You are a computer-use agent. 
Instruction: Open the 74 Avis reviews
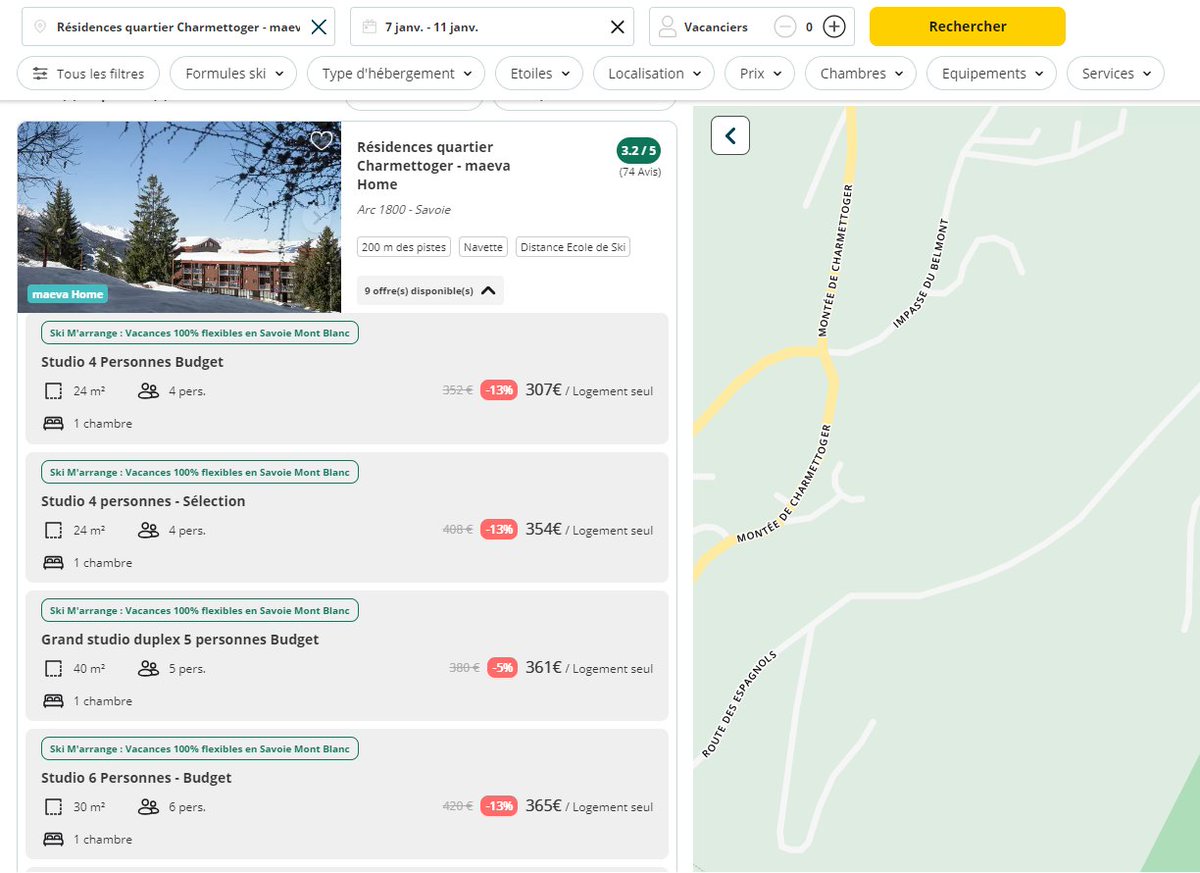pyautogui.click(x=640, y=172)
